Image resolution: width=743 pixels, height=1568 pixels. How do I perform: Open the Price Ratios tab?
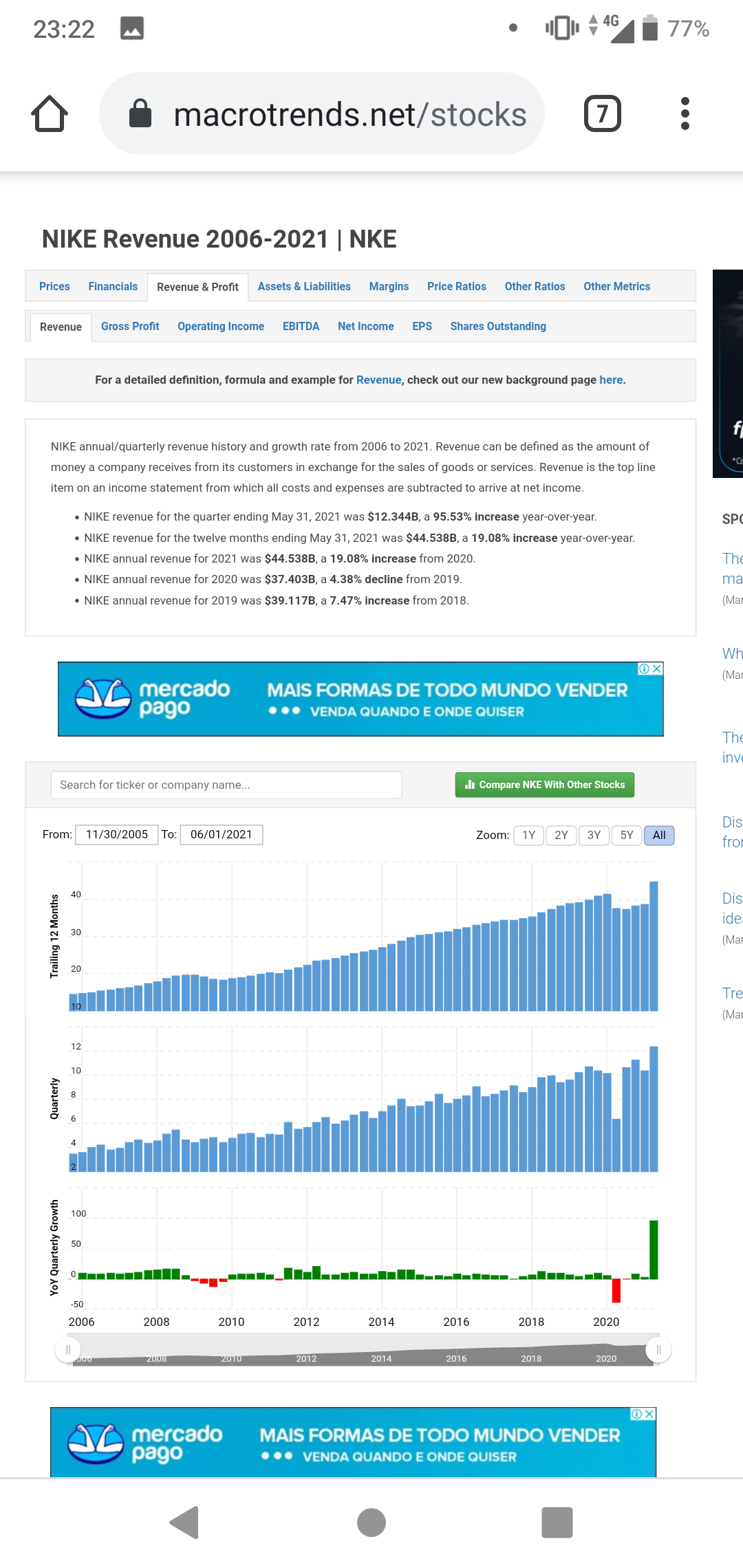(x=457, y=286)
